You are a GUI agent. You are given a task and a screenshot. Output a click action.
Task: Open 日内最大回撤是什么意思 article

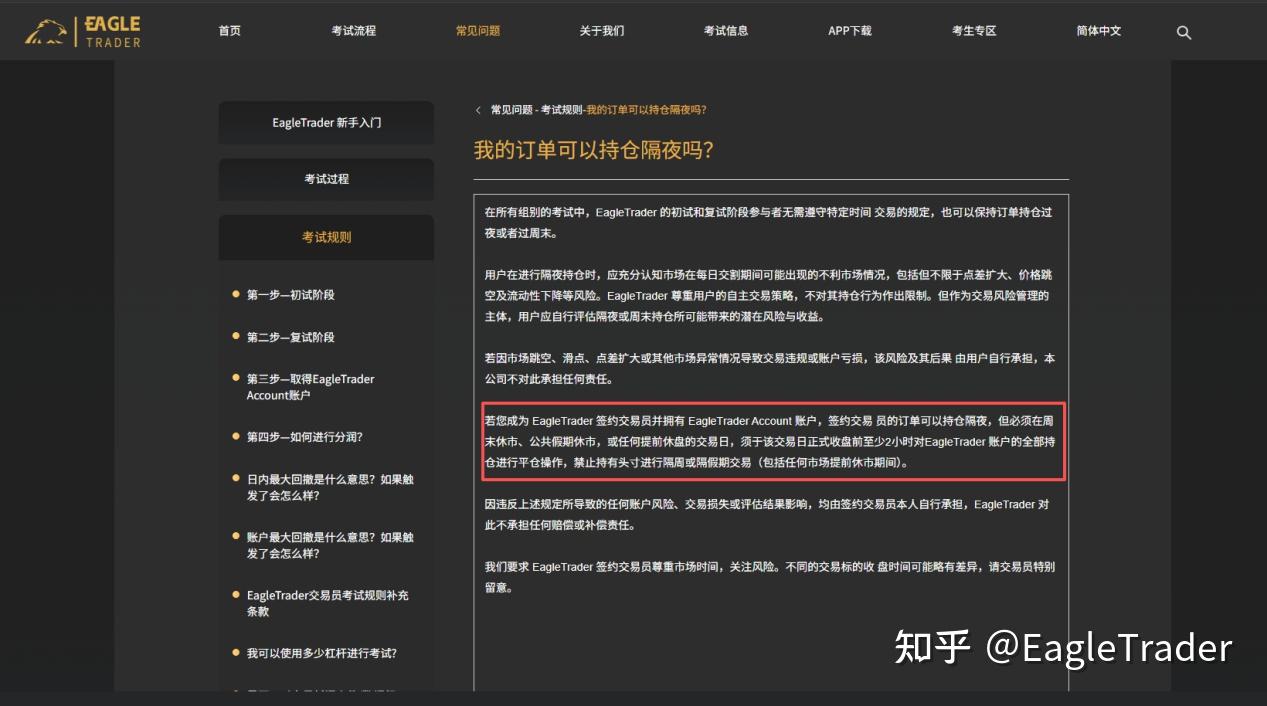330,487
